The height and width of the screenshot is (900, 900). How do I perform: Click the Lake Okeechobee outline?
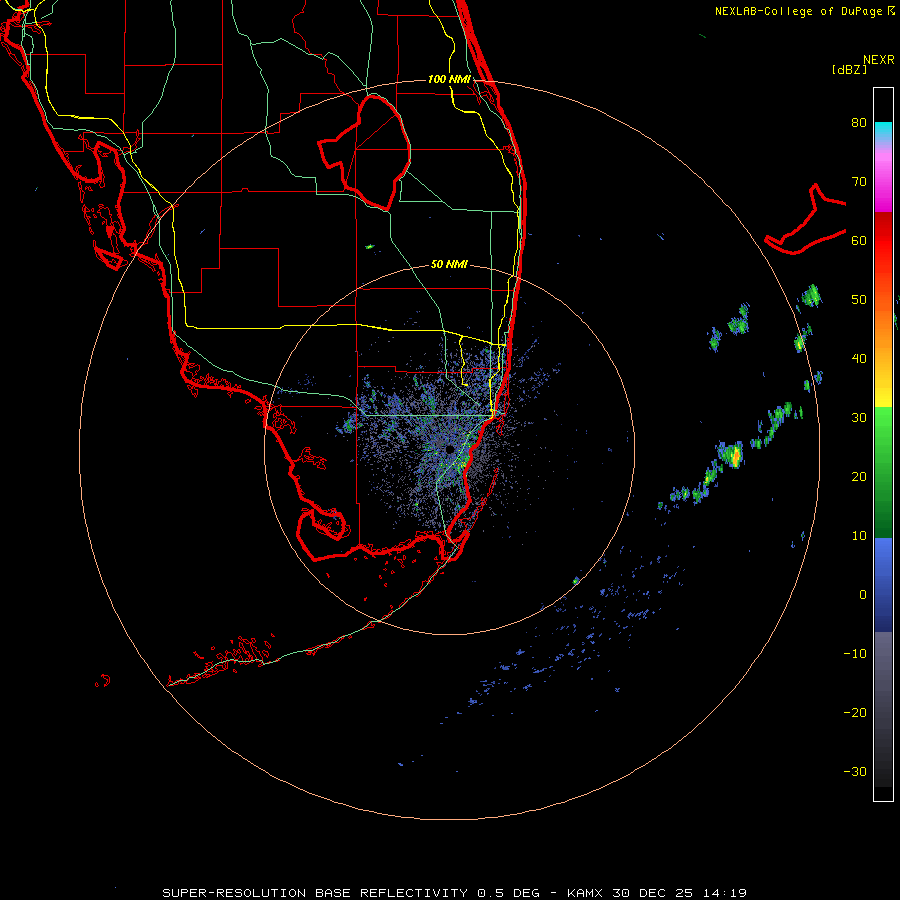tap(364, 152)
